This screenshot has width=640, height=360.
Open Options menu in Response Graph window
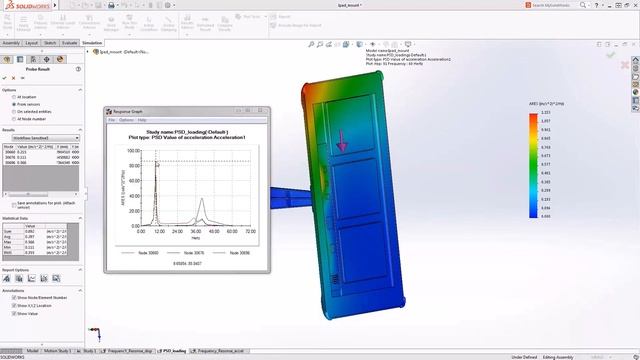pos(126,120)
